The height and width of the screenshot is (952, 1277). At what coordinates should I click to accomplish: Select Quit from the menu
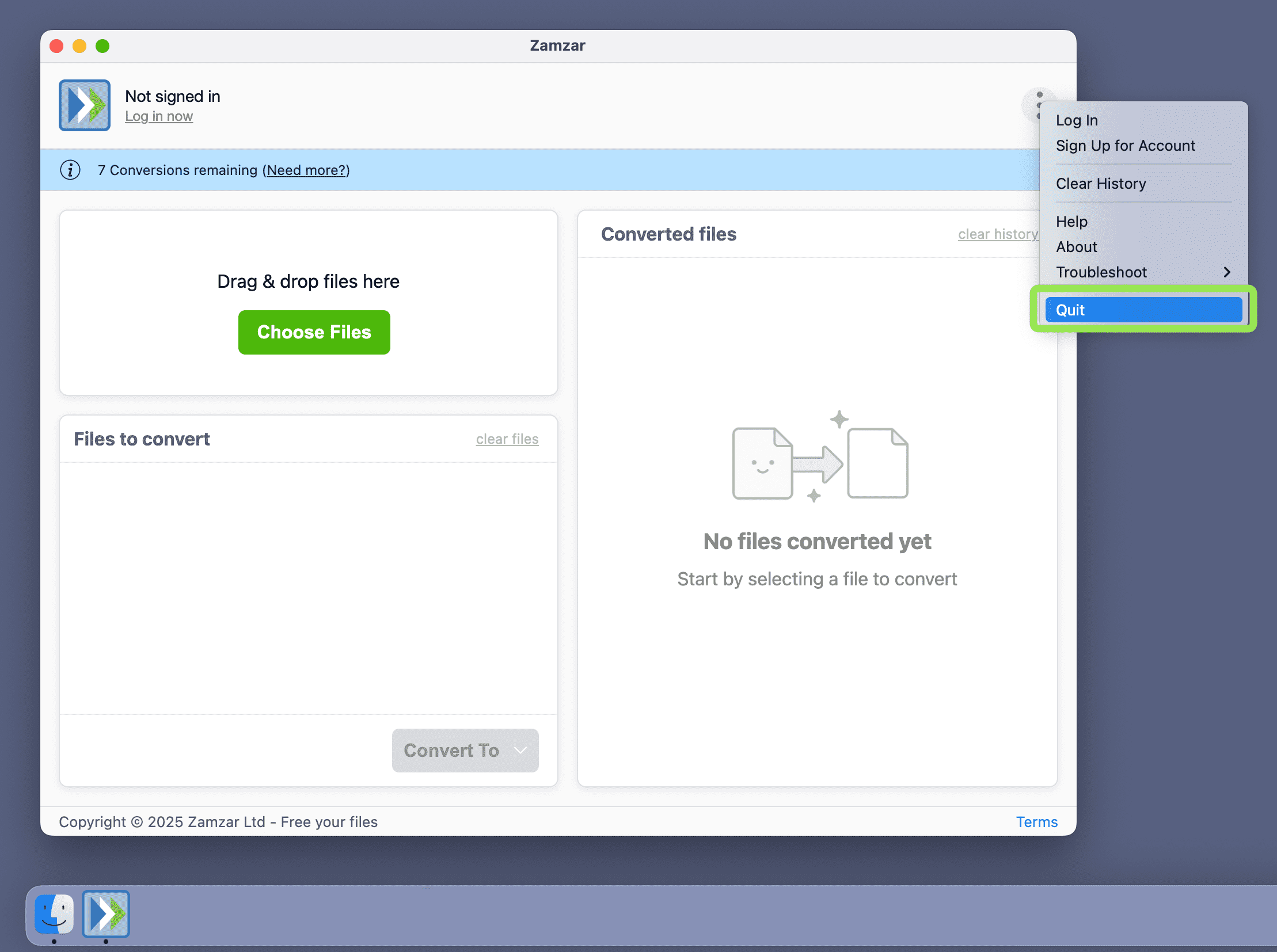coord(1143,310)
